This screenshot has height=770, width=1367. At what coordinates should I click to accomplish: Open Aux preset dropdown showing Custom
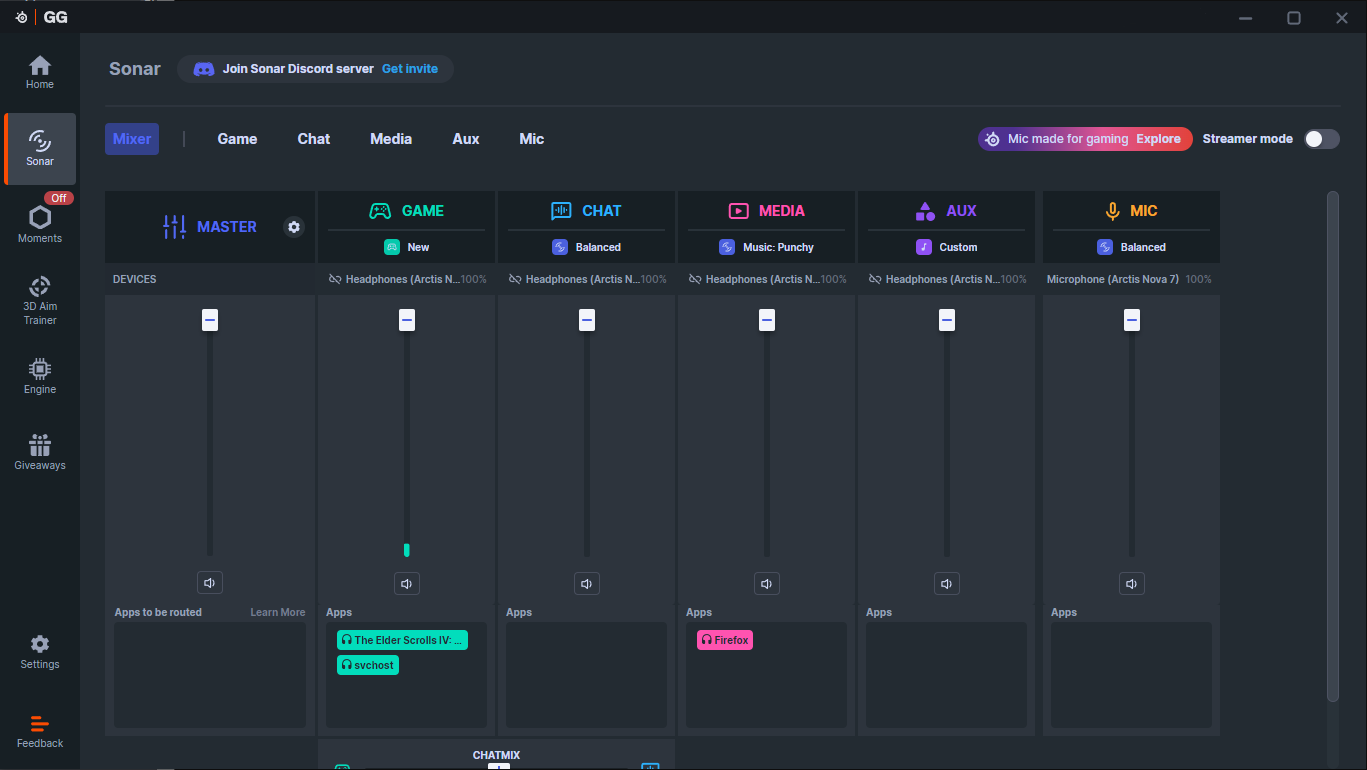pos(947,247)
